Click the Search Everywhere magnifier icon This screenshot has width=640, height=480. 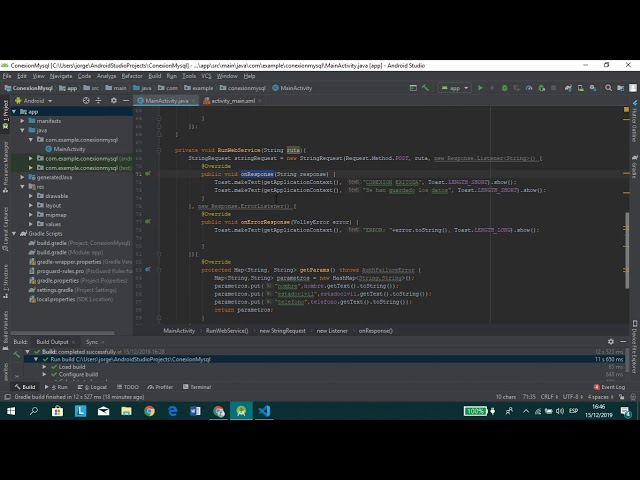coord(608,88)
